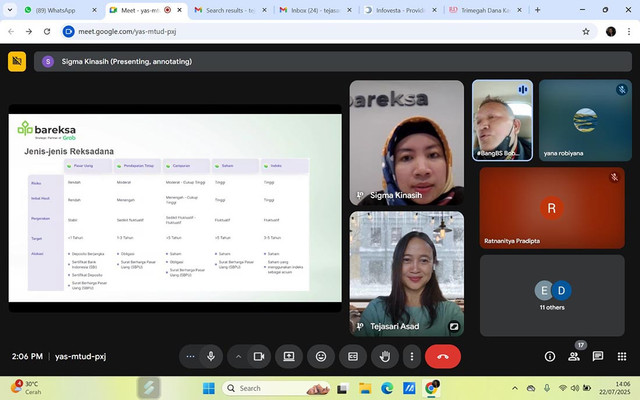Mute the microphone in Meet toolbar
The width and height of the screenshot is (640, 400).
[211, 356]
